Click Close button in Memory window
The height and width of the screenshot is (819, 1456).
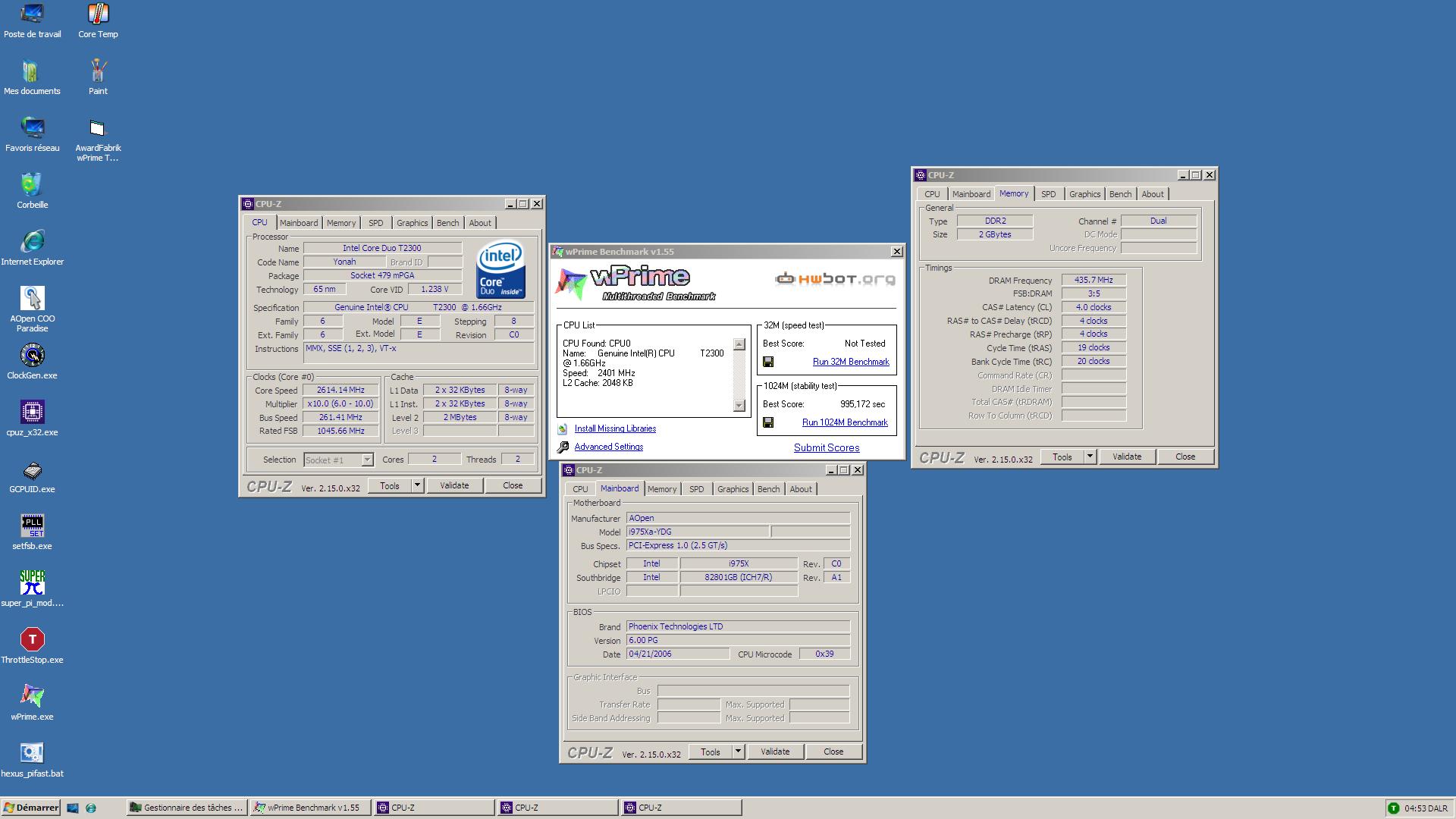1185,457
